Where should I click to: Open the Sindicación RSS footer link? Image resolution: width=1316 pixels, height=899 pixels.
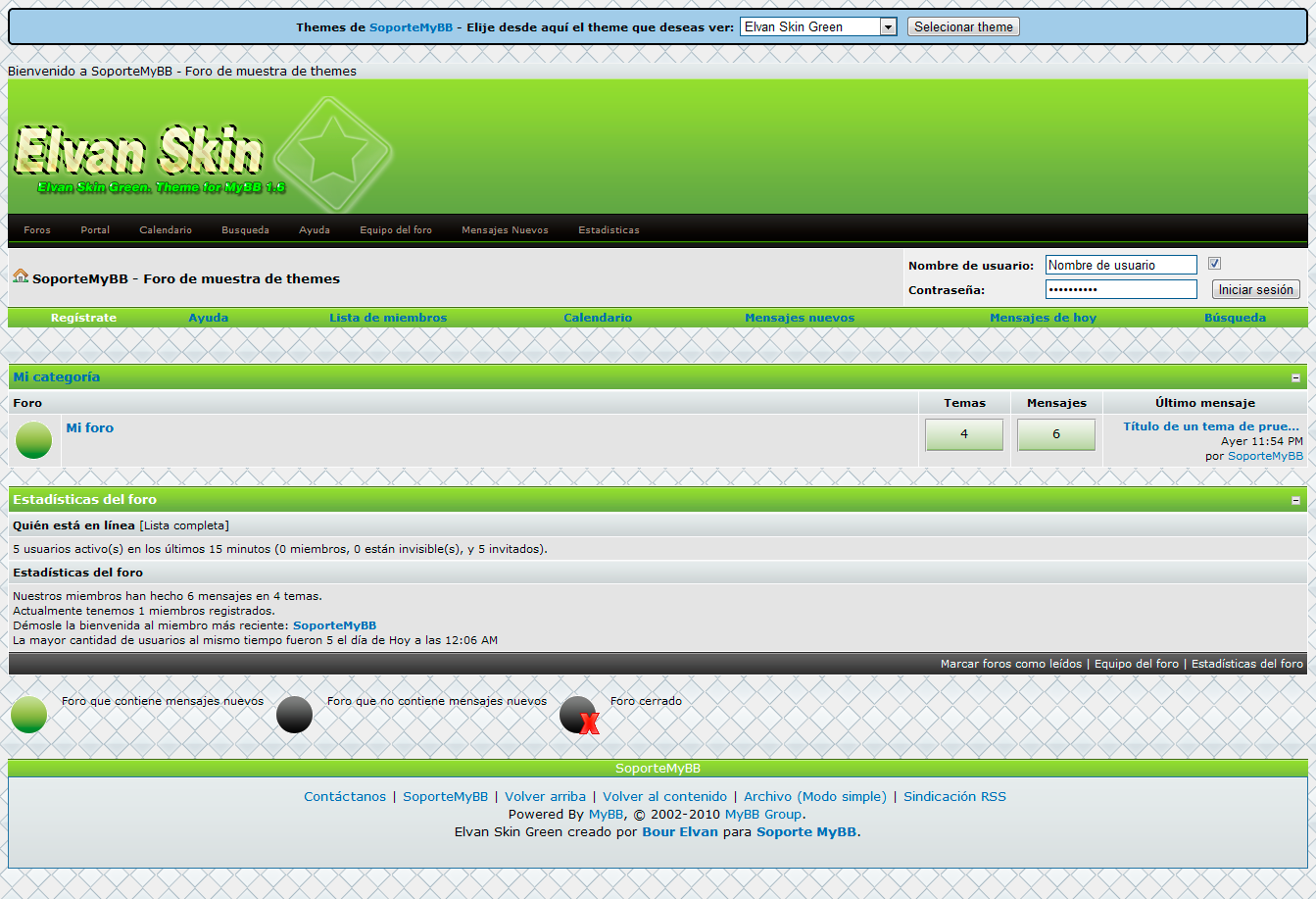954,797
